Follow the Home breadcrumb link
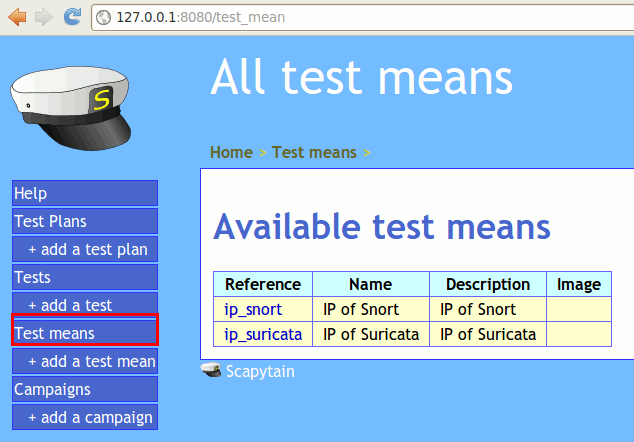Screen dimensions: 634x442 [x=231, y=152]
